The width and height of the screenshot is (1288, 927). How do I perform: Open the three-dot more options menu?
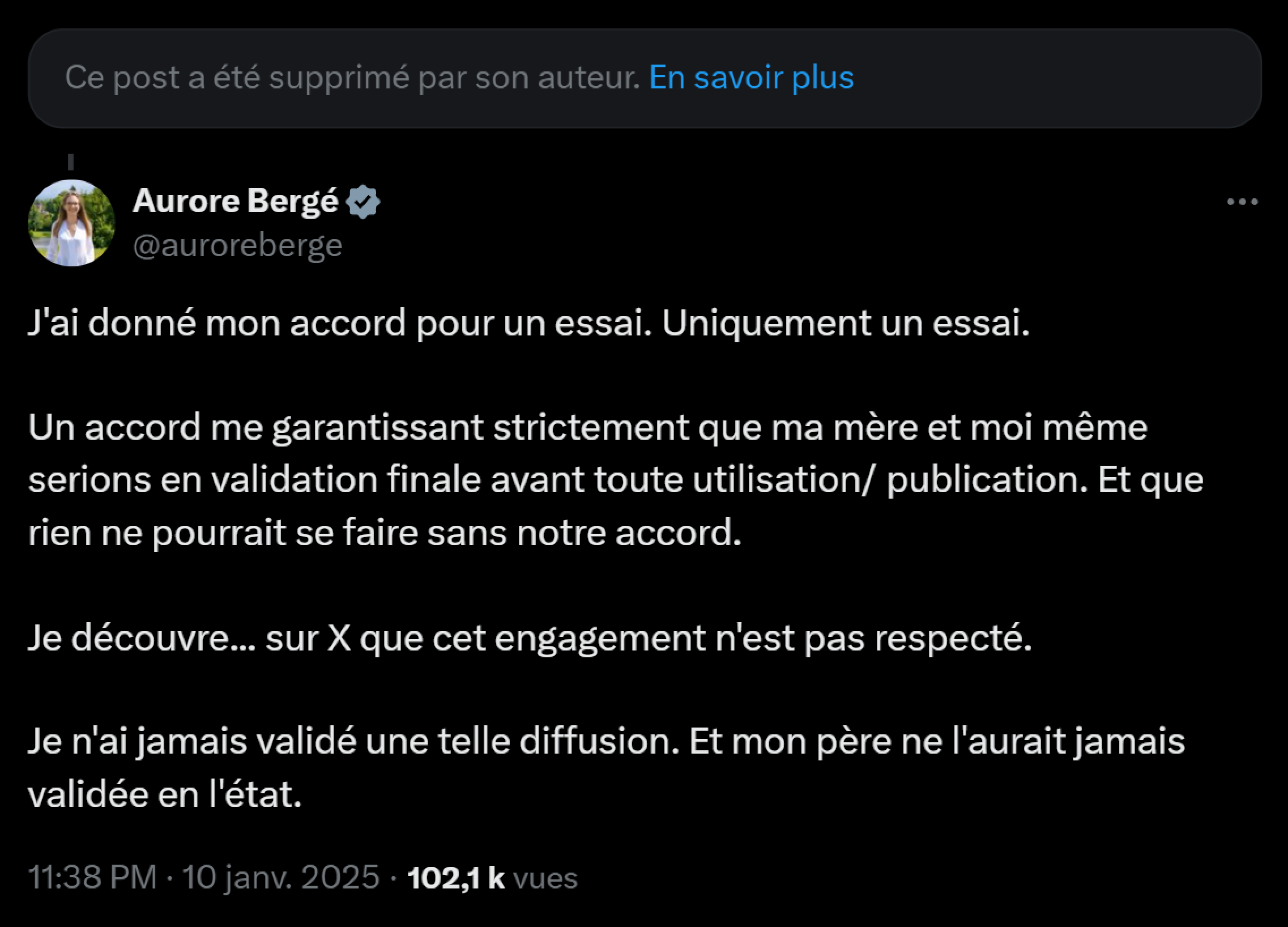tap(1242, 202)
